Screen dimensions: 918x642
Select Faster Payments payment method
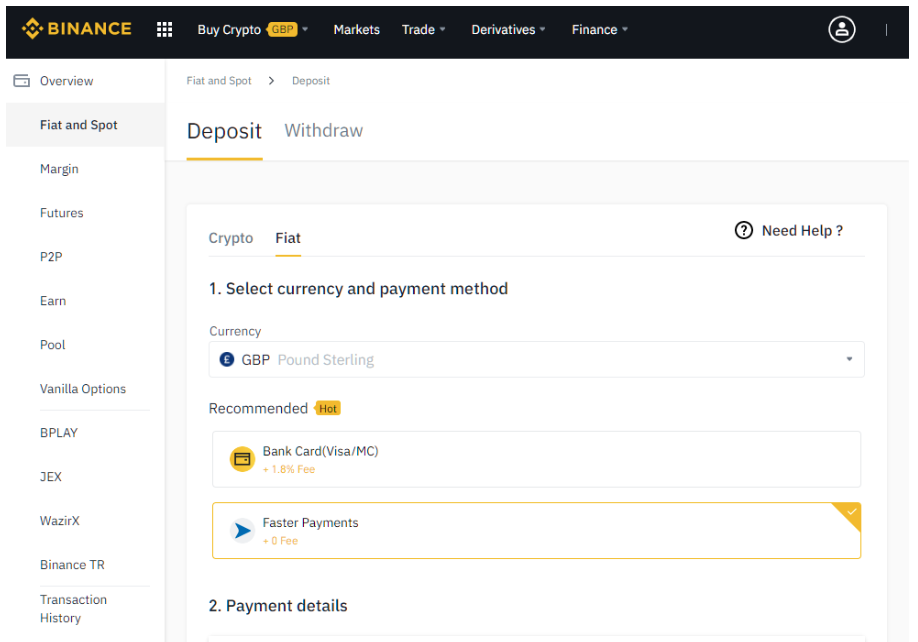(x=536, y=531)
